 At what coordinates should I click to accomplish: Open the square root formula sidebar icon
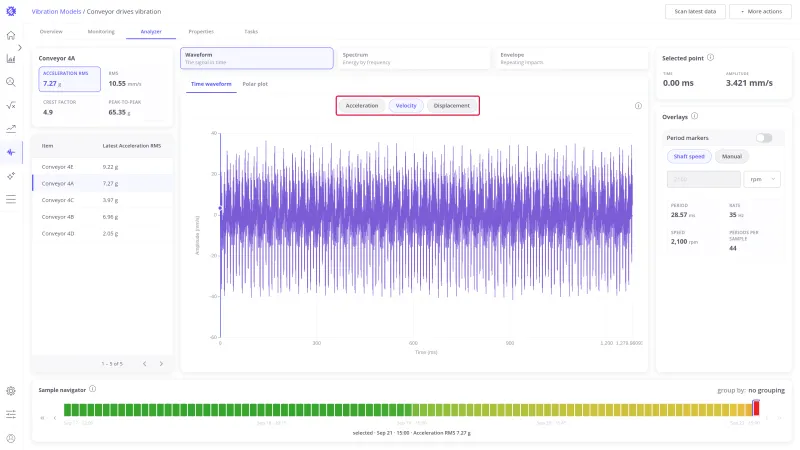click(11, 106)
